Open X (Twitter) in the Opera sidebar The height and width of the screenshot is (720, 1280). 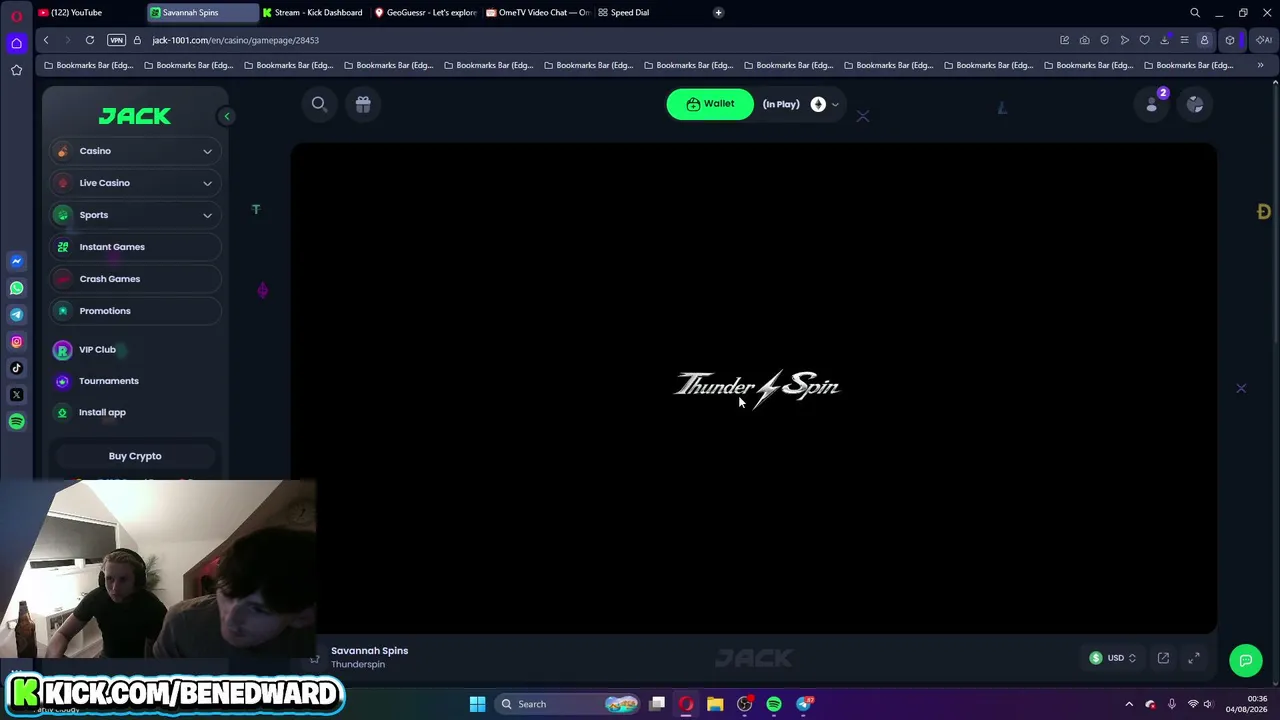coord(16,395)
